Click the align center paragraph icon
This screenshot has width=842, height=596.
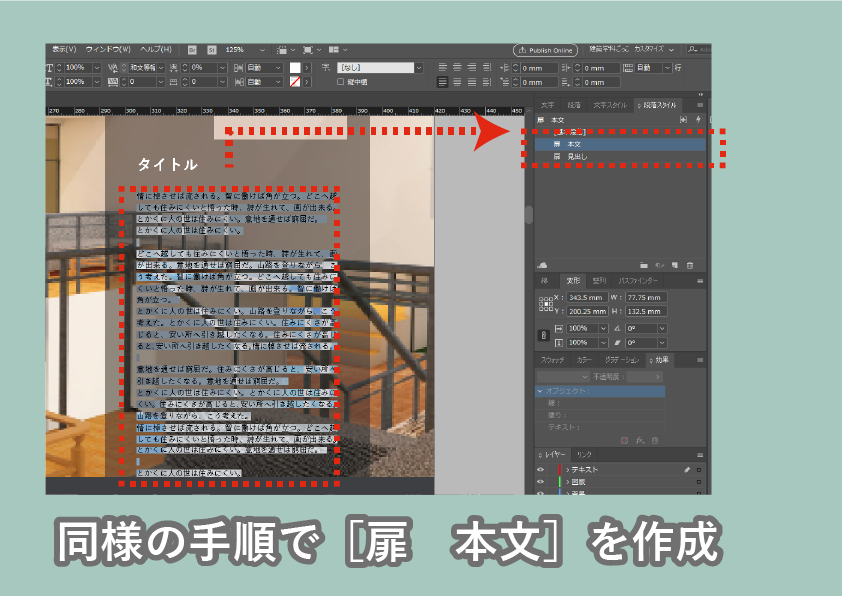coord(457,67)
